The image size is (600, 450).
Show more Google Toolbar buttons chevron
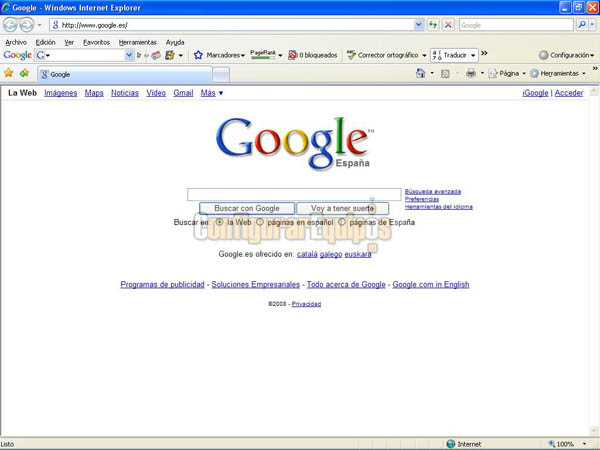484,53
